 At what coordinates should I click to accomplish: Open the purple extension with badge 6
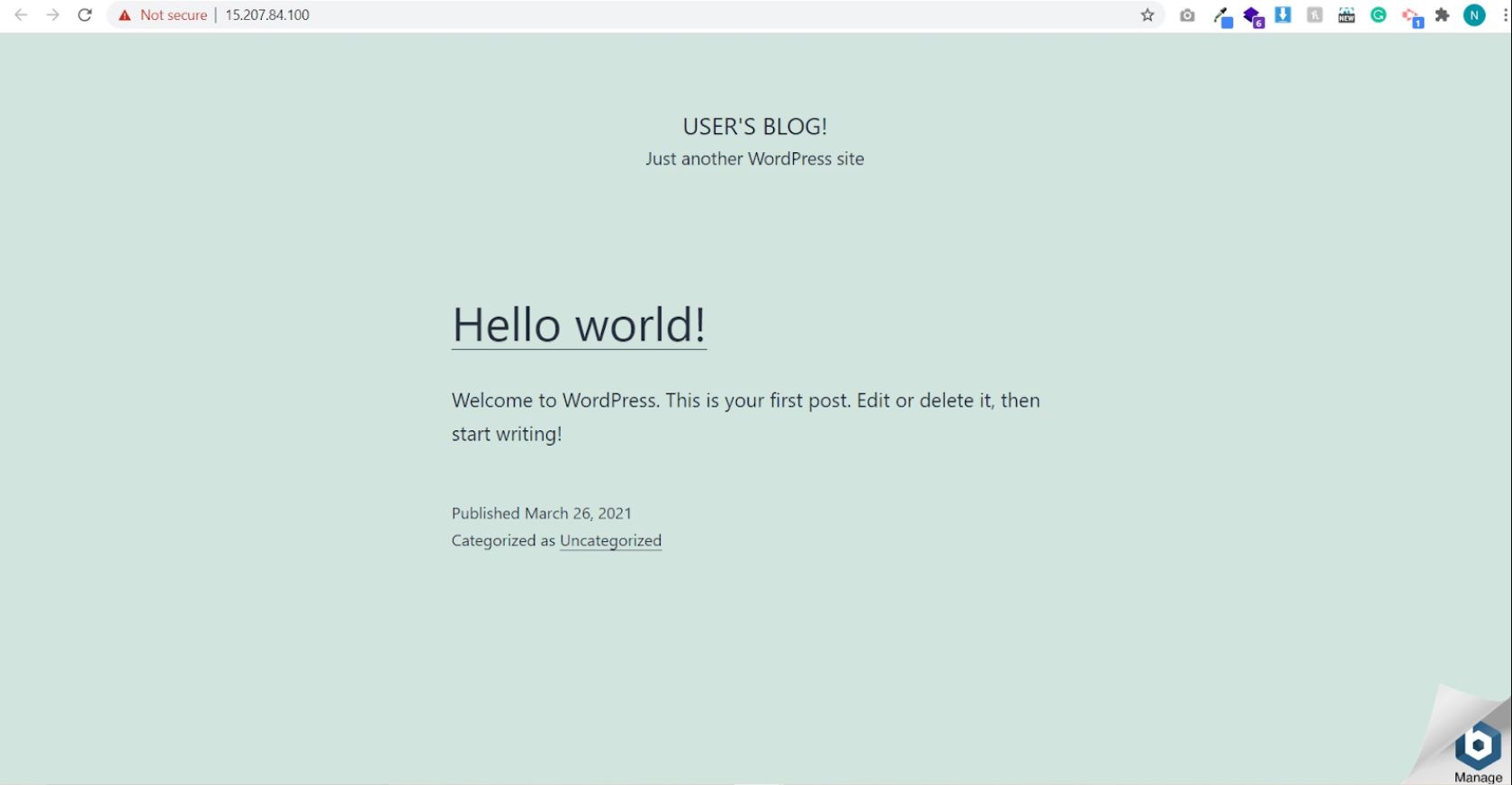[1254, 16]
